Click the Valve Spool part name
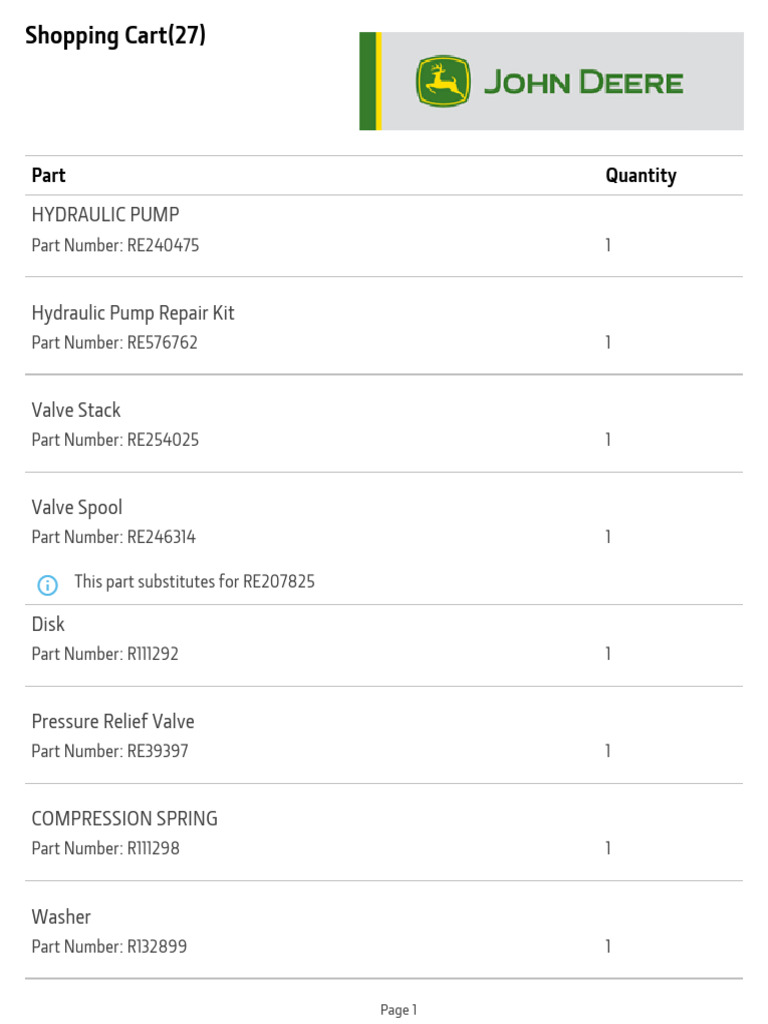This screenshot has height=1024, width=768. (77, 507)
